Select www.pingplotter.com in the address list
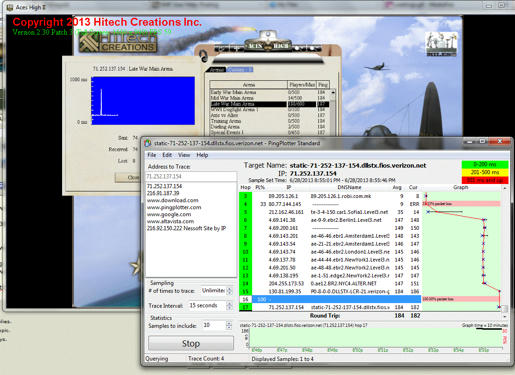This screenshot has width=515, height=375. 174,207
